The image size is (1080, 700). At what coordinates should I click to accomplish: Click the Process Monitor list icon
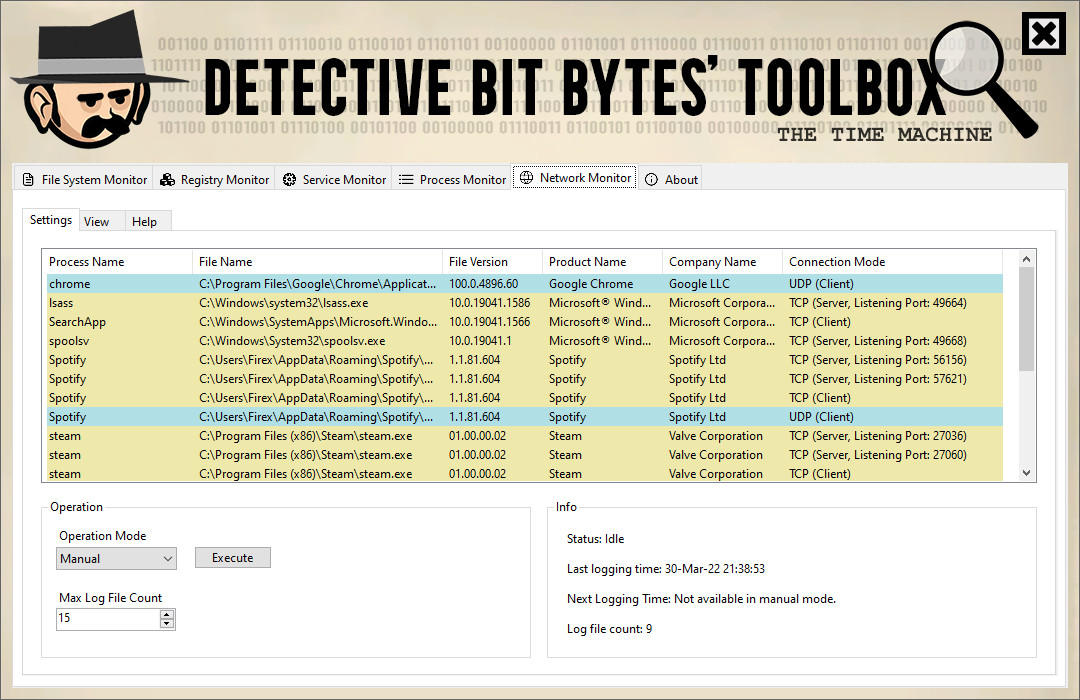(x=407, y=179)
